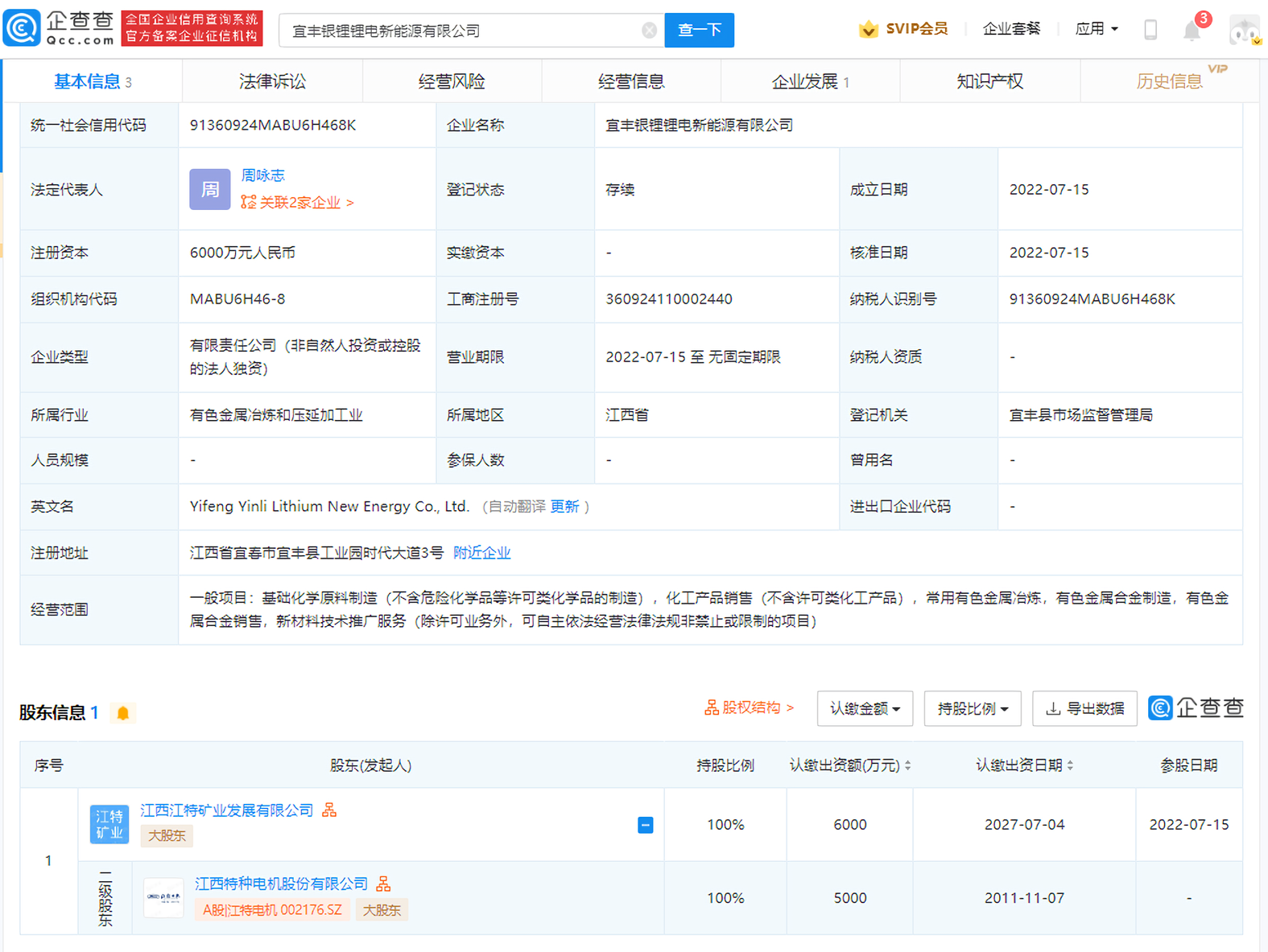
Task: Open 周咏志 legal representative link
Action: point(263,175)
